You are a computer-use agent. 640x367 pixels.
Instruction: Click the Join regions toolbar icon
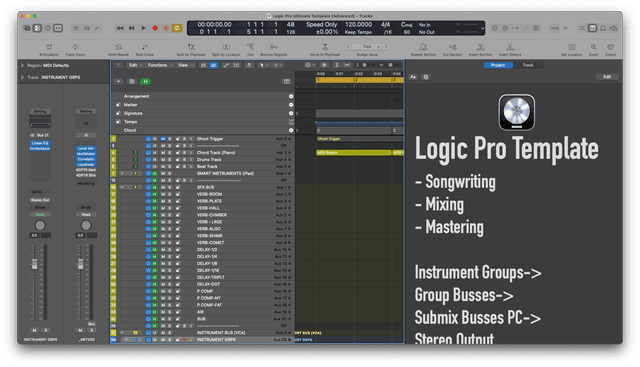pyautogui.click(x=250, y=47)
